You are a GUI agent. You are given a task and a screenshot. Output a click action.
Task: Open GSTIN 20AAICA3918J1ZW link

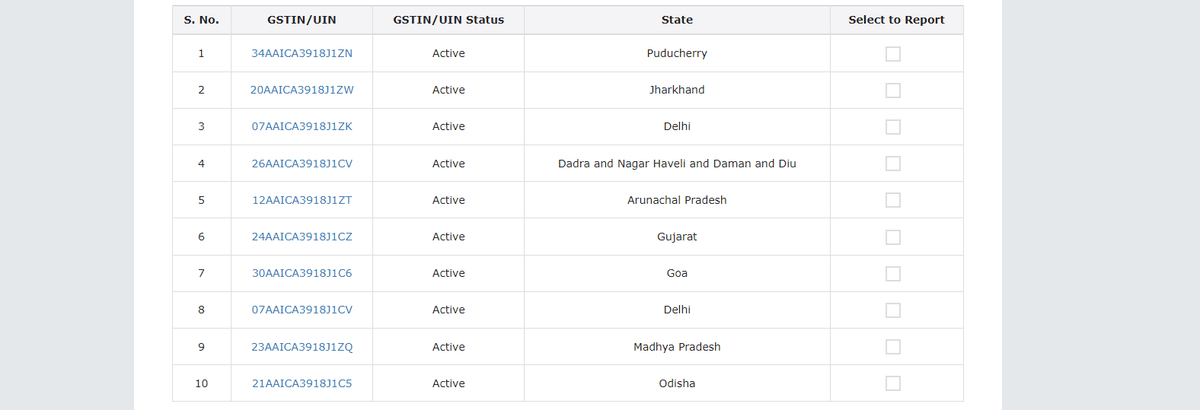[301, 90]
